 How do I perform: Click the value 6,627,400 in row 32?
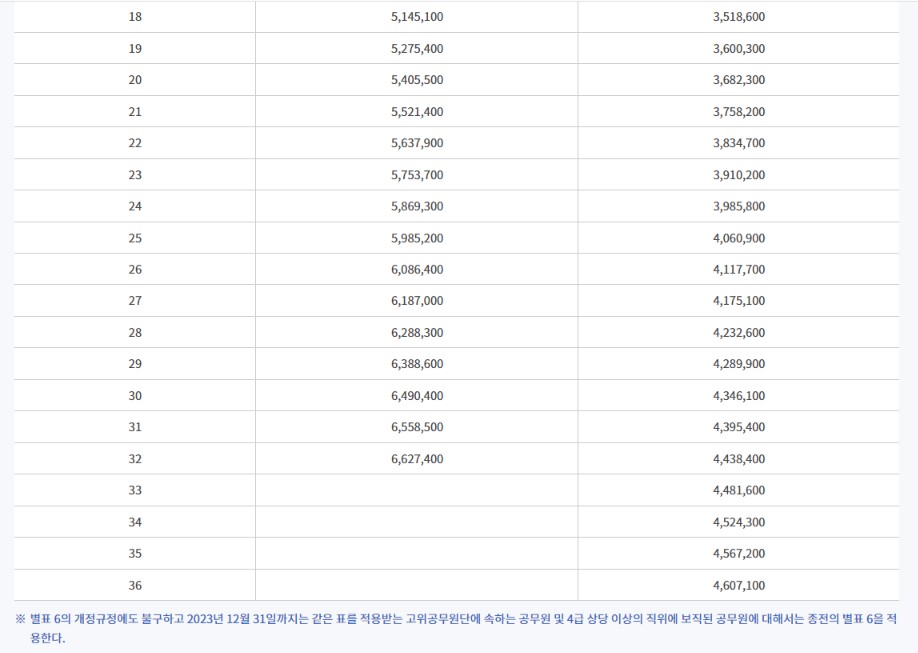417,459
